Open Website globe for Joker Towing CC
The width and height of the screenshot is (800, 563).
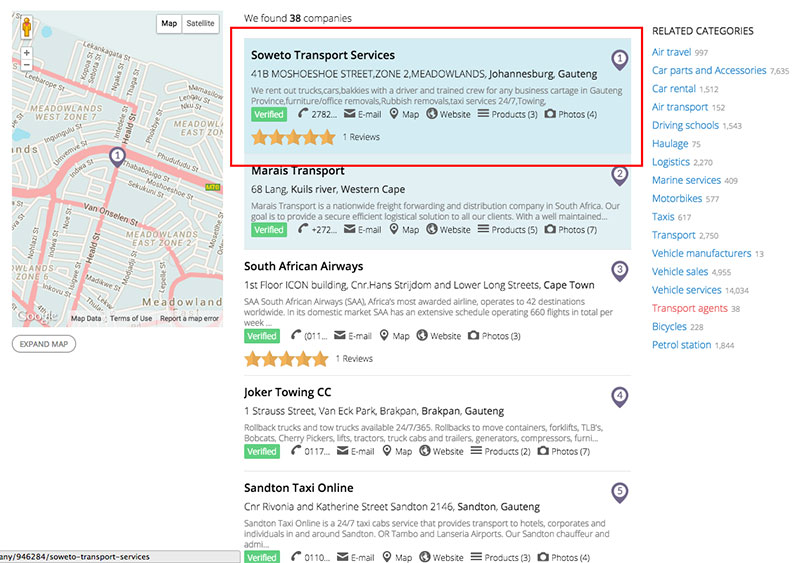click(425, 450)
